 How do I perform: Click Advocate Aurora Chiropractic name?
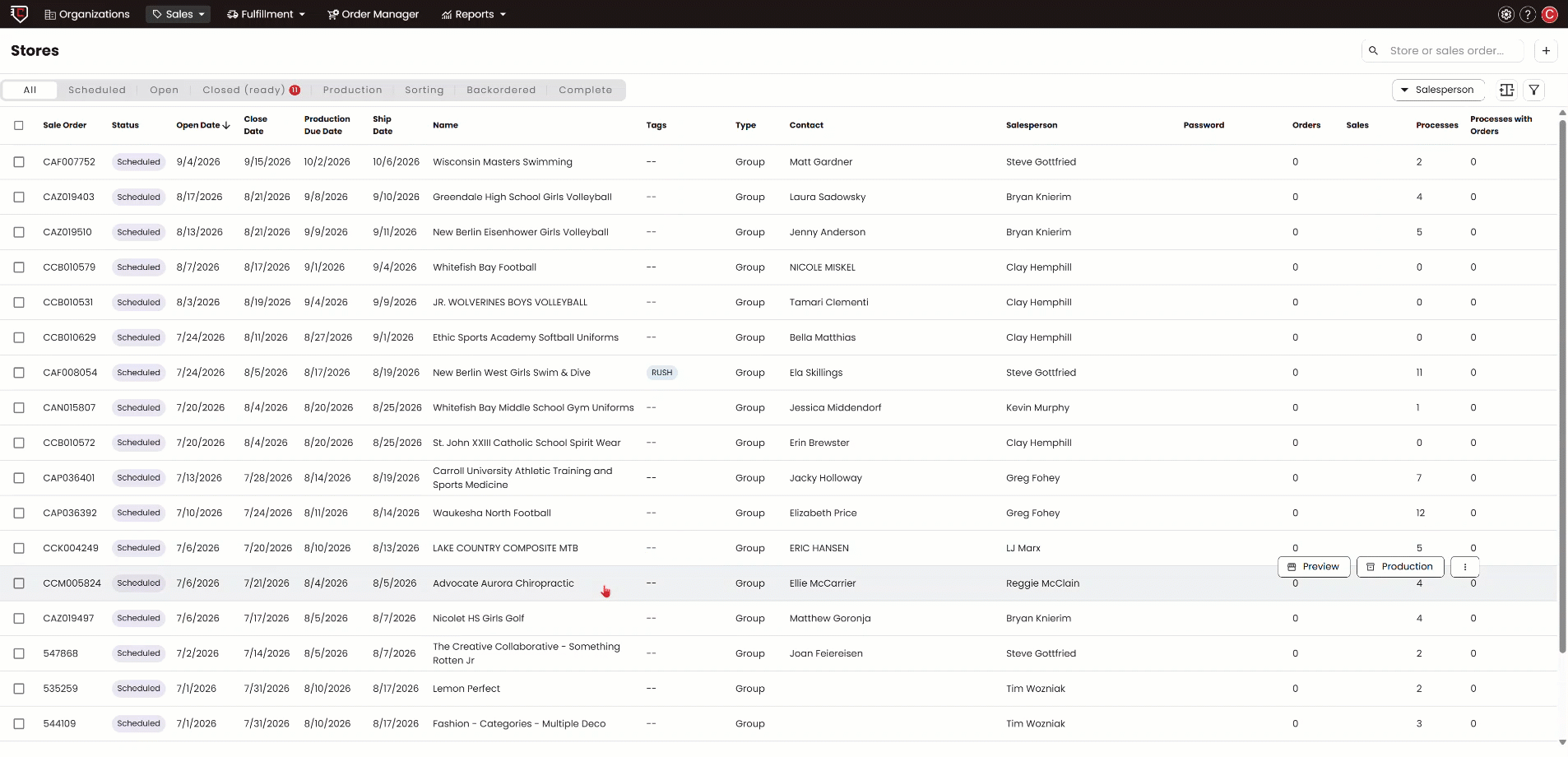[x=503, y=583]
